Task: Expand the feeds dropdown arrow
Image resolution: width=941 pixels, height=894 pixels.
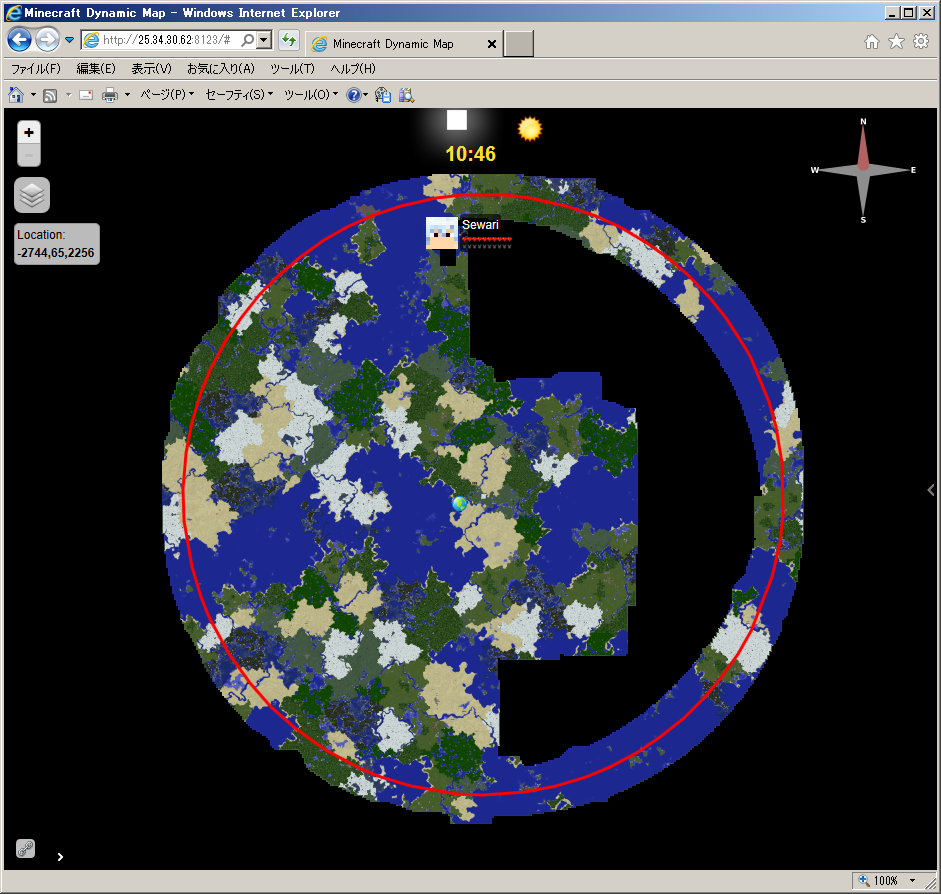Action: pos(68,95)
